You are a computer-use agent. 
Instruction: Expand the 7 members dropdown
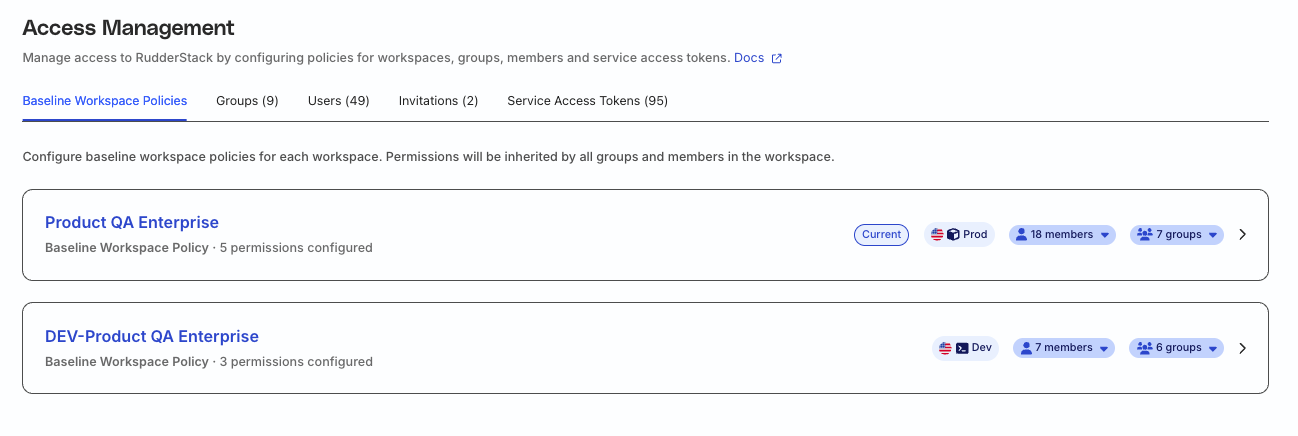pyautogui.click(x=1065, y=348)
